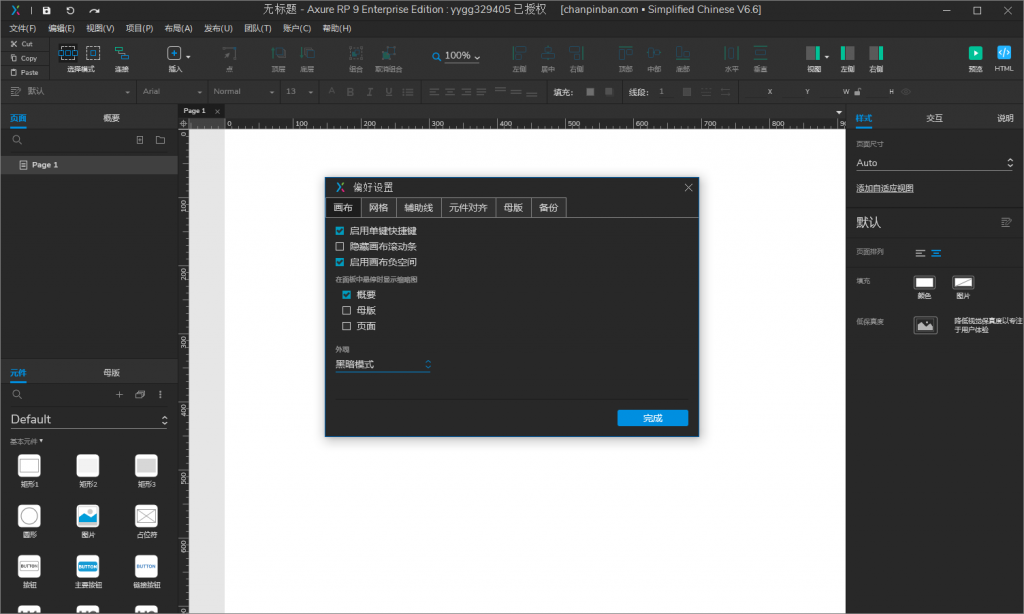Screen dimensions: 1024x614
Task: Select the 连接 connector tool
Action: tap(121, 54)
